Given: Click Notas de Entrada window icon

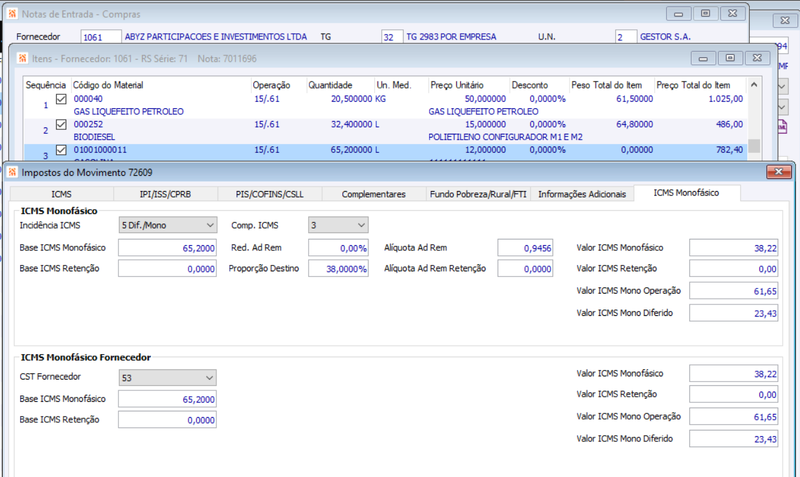Looking at the screenshot, I should (13, 14).
